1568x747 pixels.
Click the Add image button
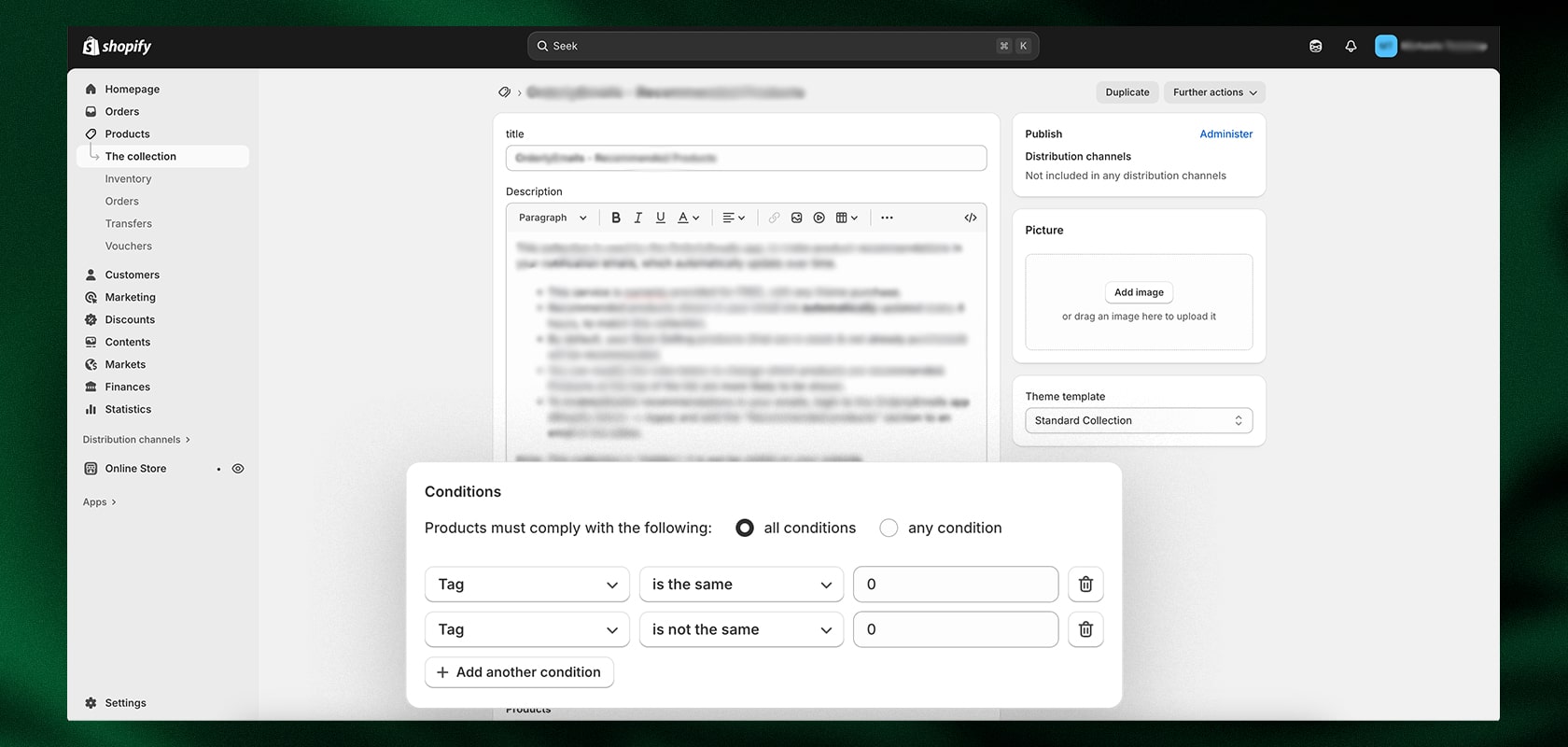pos(1139,292)
